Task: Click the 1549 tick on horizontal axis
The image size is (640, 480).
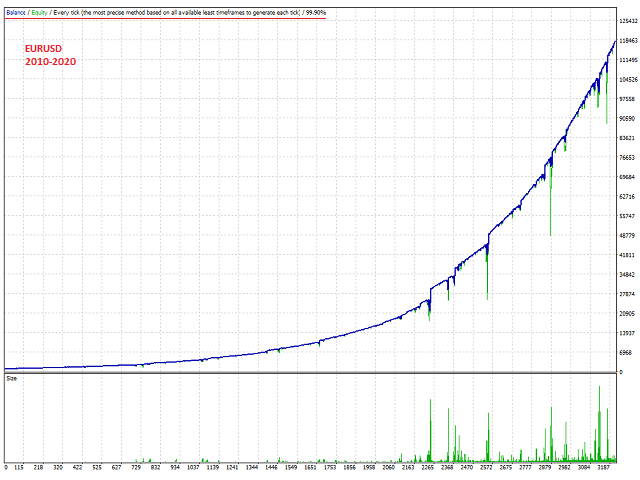Action: click(x=292, y=466)
